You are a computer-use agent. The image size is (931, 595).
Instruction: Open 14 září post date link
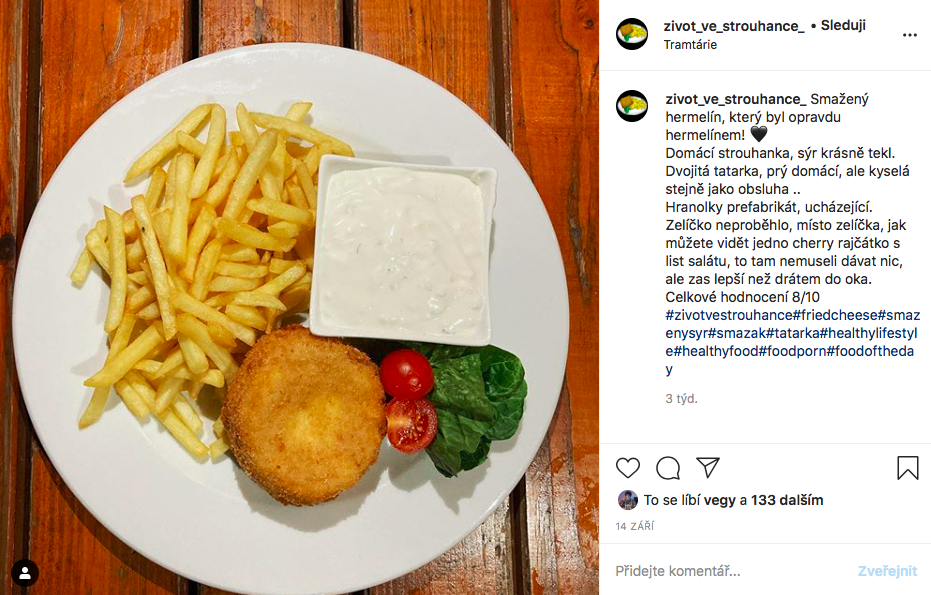coord(635,526)
